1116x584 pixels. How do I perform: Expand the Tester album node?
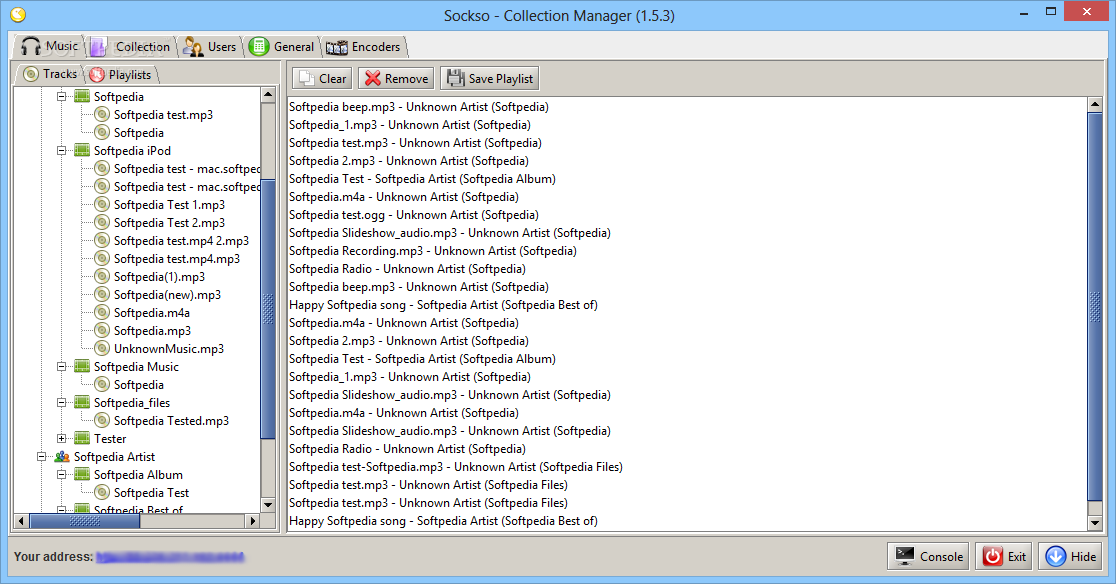click(62, 439)
